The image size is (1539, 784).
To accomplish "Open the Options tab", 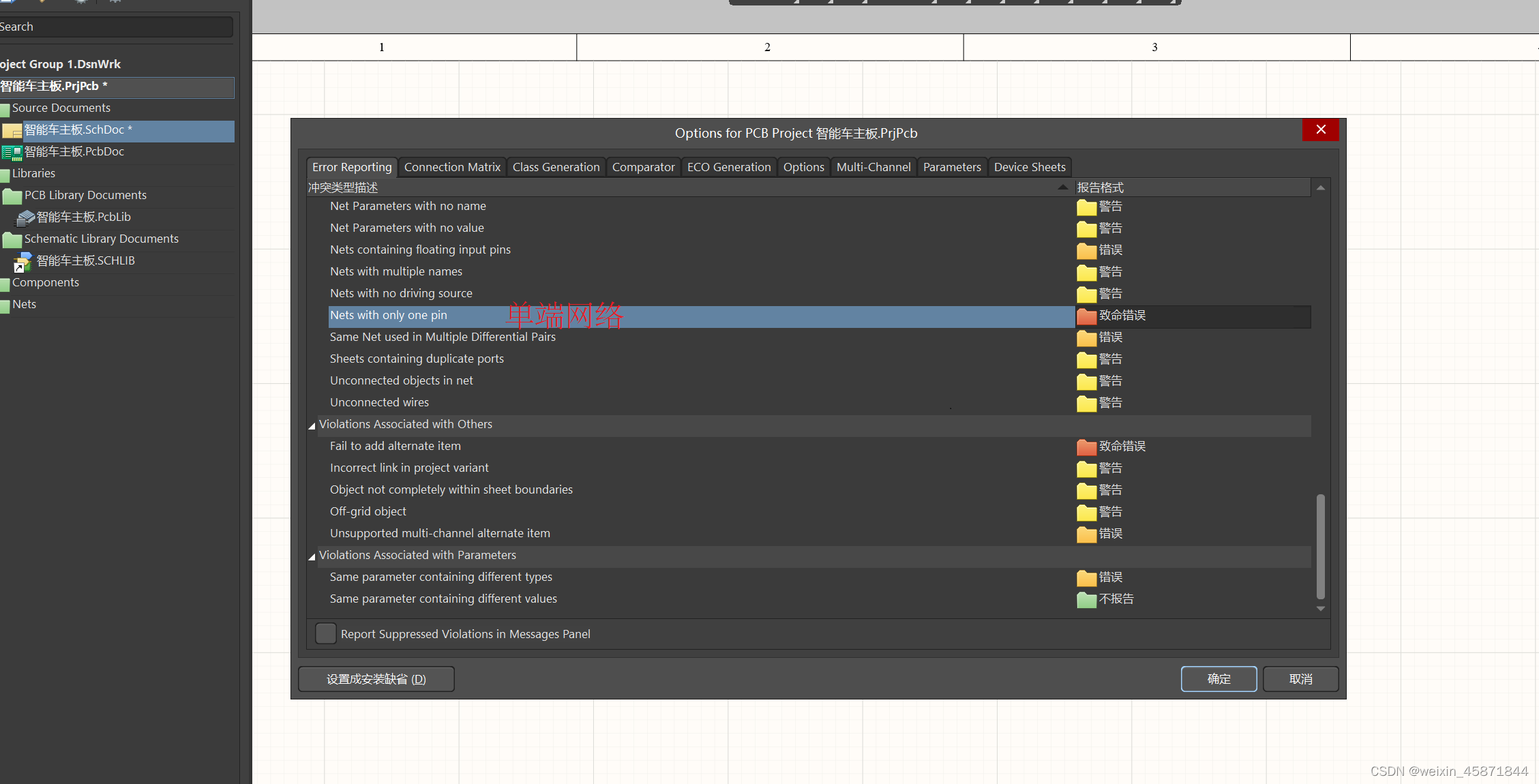I will (x=804, y=166).
